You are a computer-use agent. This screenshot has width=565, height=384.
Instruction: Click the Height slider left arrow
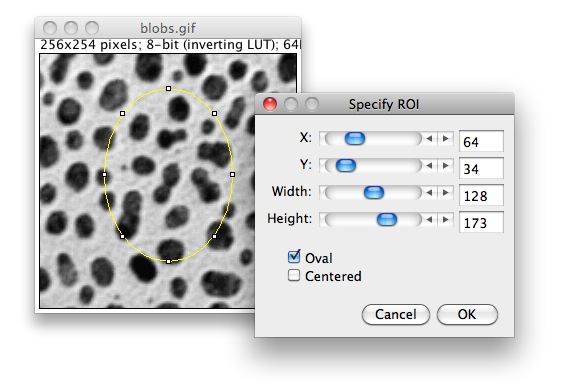click(x=429, y=220)
